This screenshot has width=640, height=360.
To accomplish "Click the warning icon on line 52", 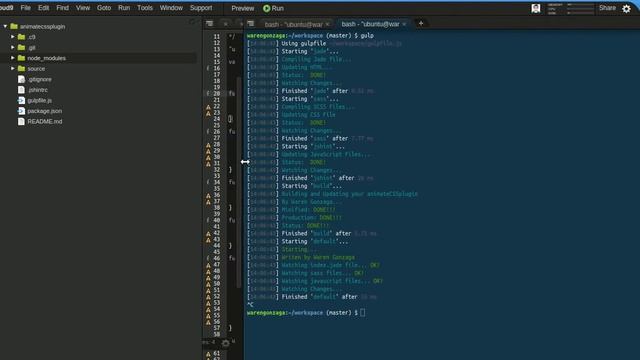I will coord(208,297).
